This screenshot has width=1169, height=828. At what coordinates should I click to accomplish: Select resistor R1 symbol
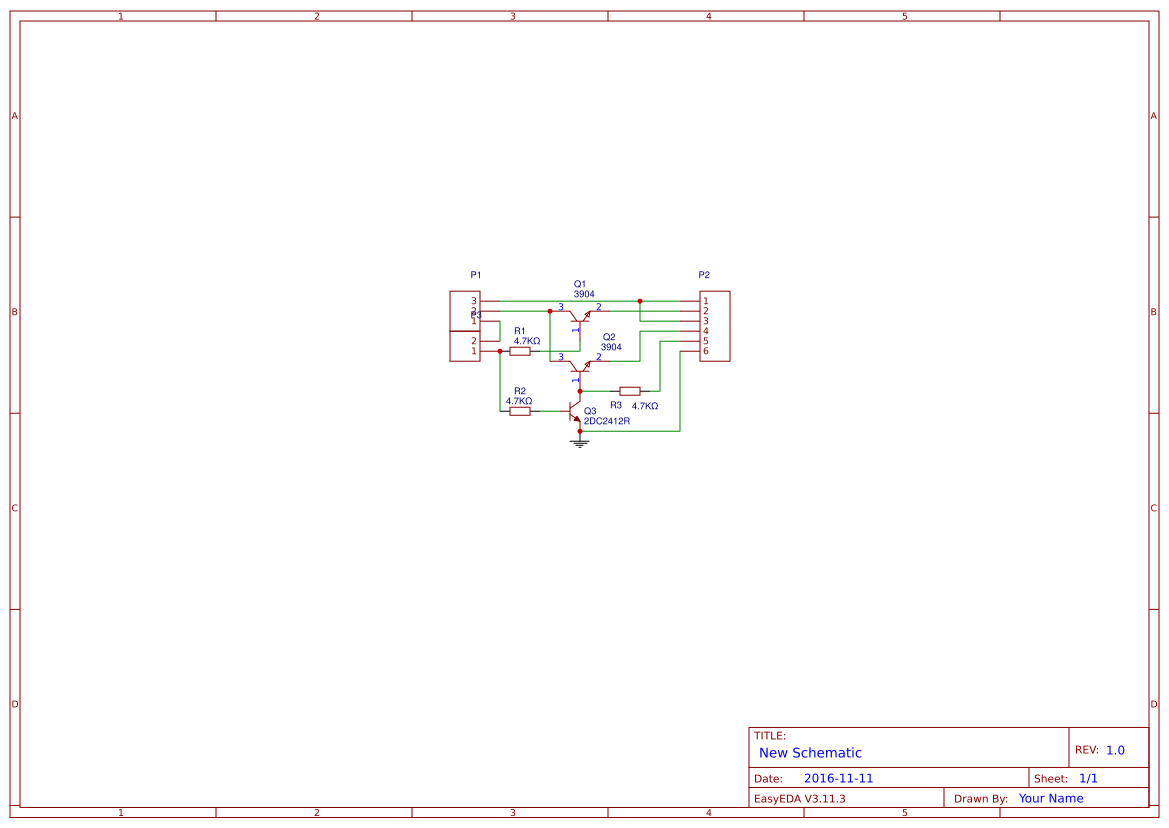pyautogui.click(x=520, y=350)
